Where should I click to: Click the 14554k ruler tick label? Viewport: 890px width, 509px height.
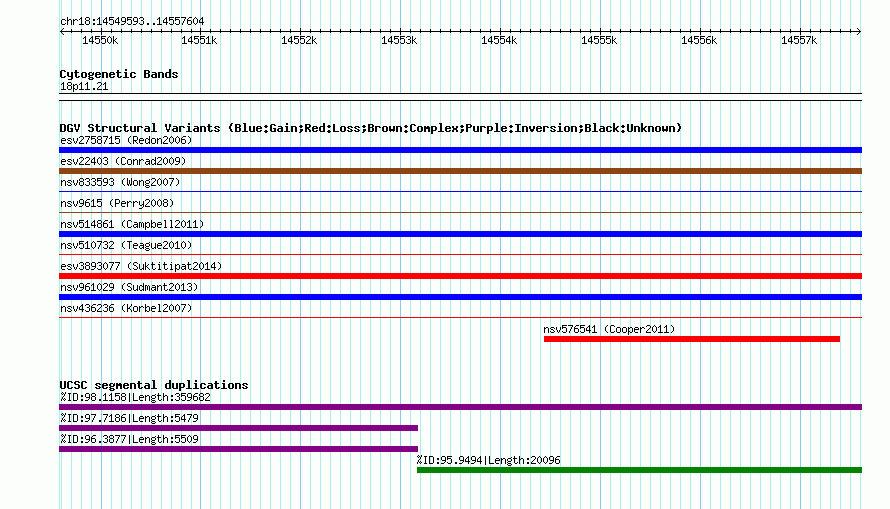[x=499, y=40]
